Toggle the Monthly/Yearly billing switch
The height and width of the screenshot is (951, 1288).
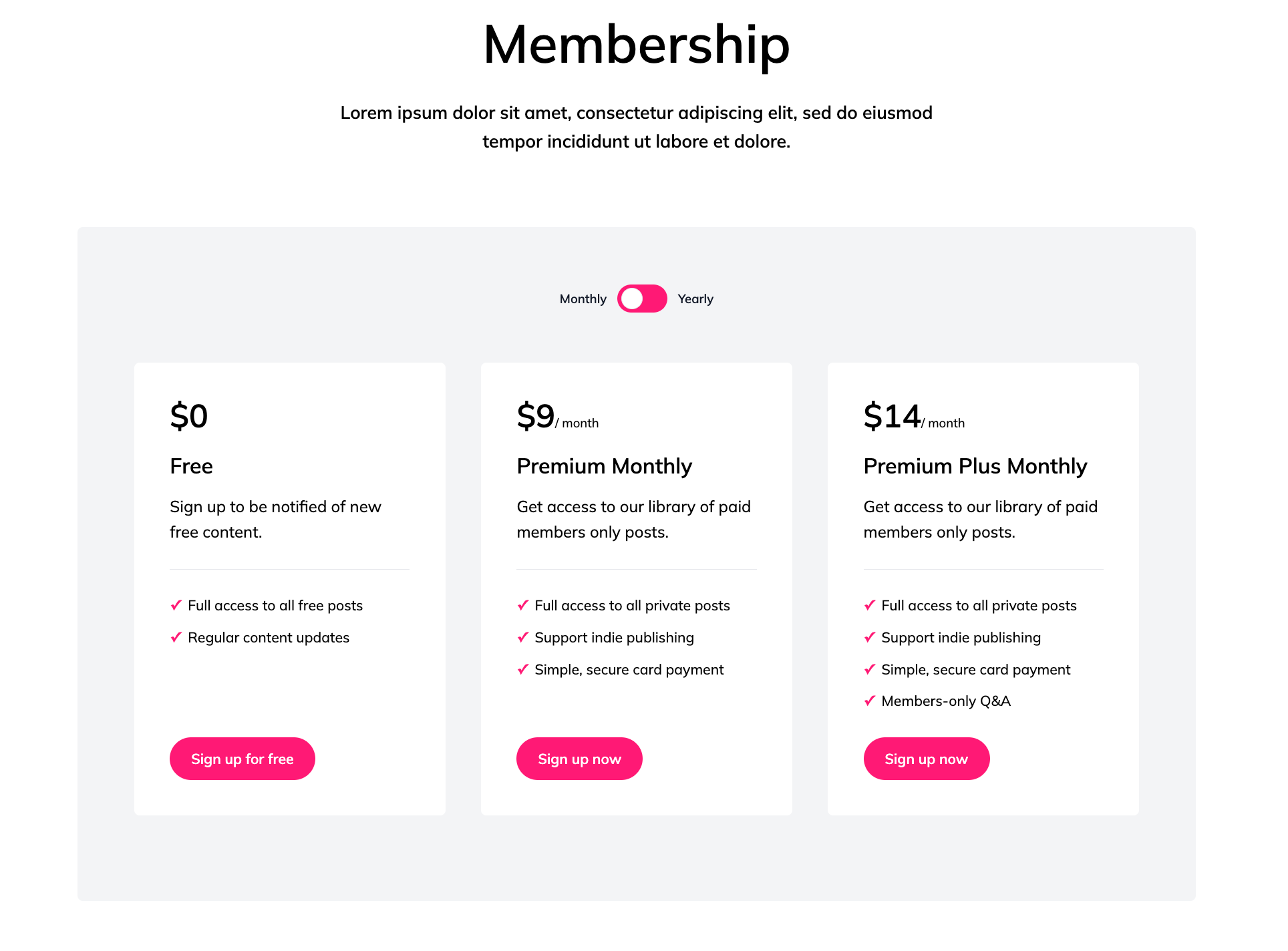[641, 299]
